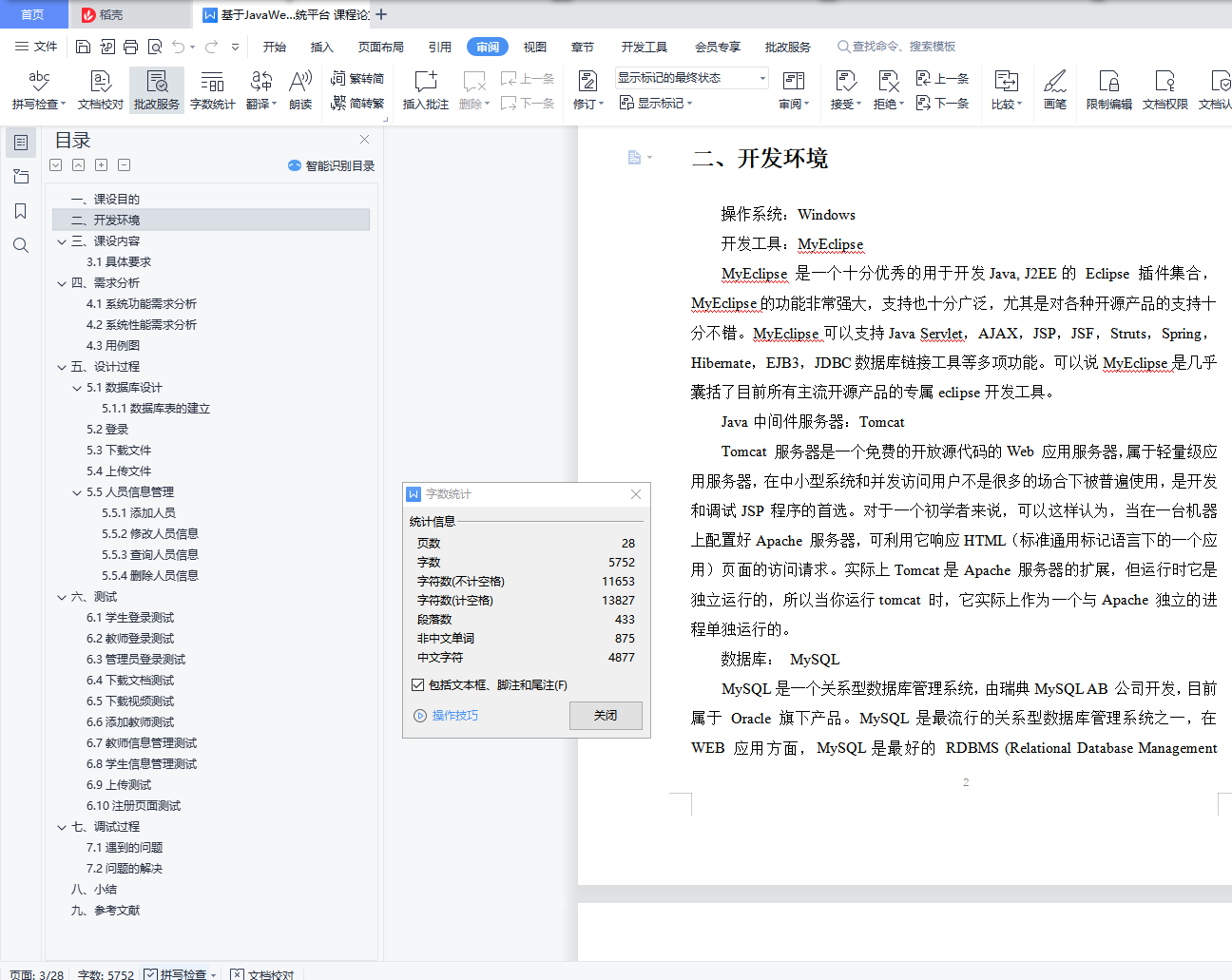Click the 批改服务 ribbon button
The image size is (1232, 980).
tap(157, 90)
